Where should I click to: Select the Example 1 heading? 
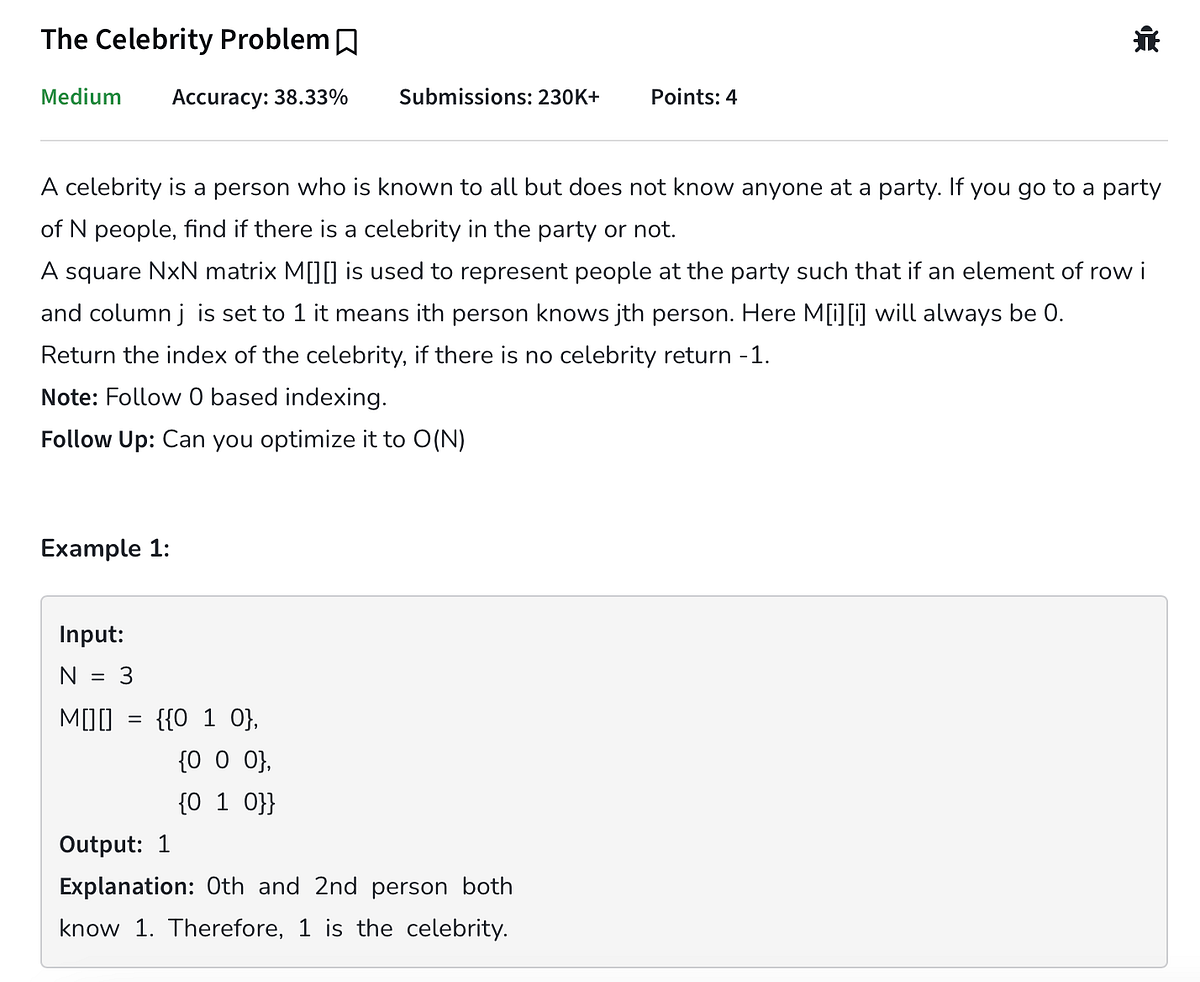104,548
